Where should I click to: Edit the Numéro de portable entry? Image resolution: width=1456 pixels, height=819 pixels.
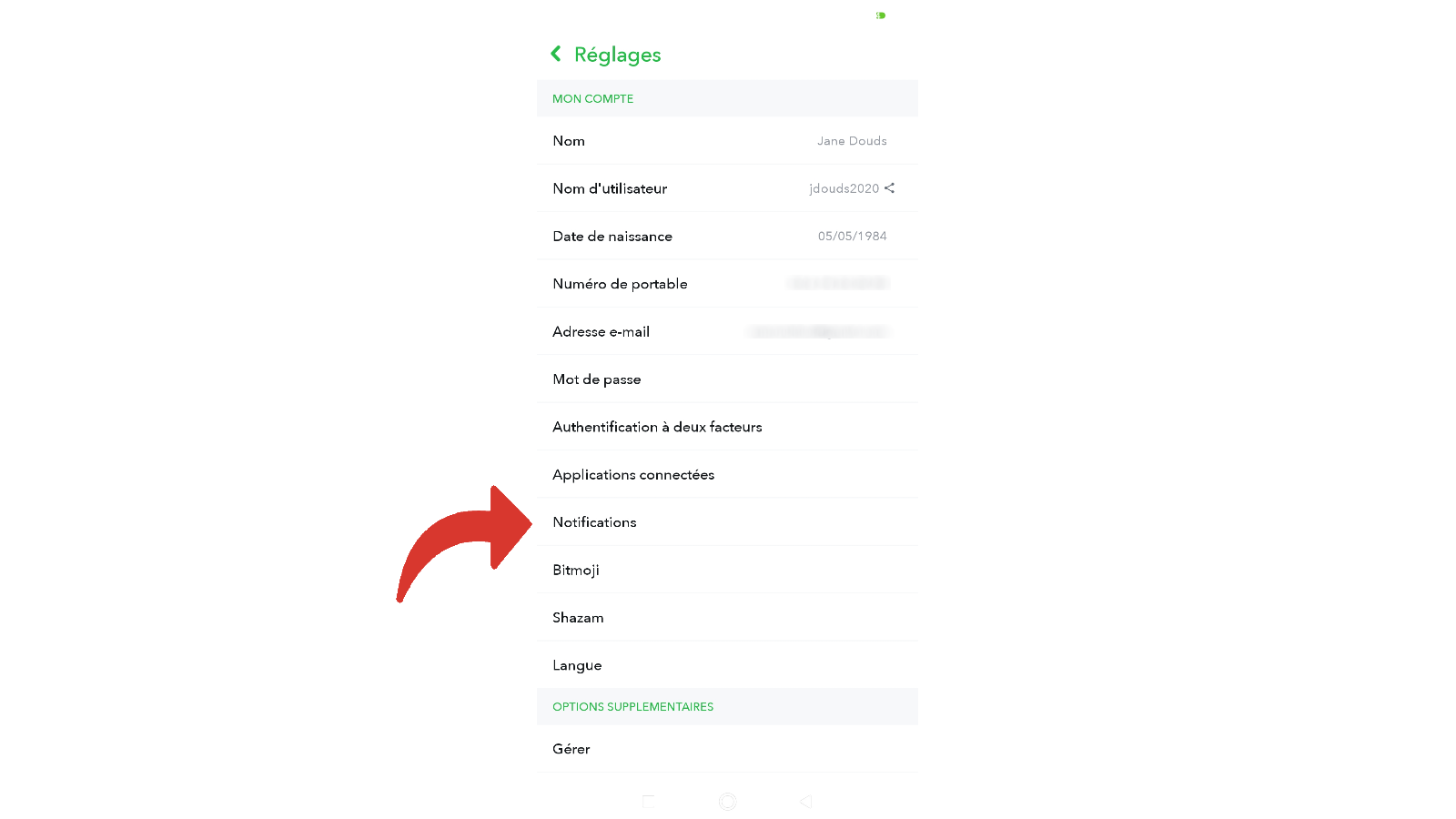click(x=727, y=284)
